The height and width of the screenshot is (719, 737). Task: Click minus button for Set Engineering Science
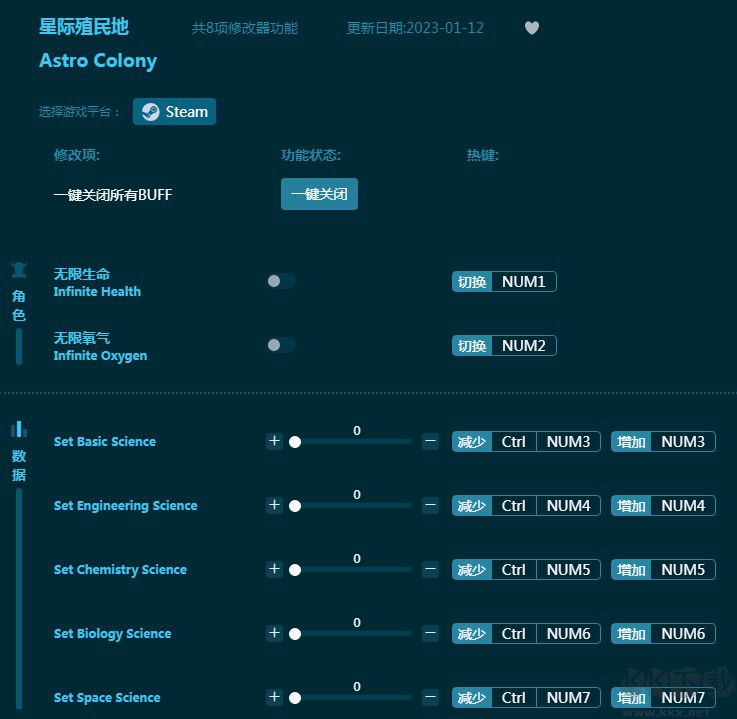(430, 505)
